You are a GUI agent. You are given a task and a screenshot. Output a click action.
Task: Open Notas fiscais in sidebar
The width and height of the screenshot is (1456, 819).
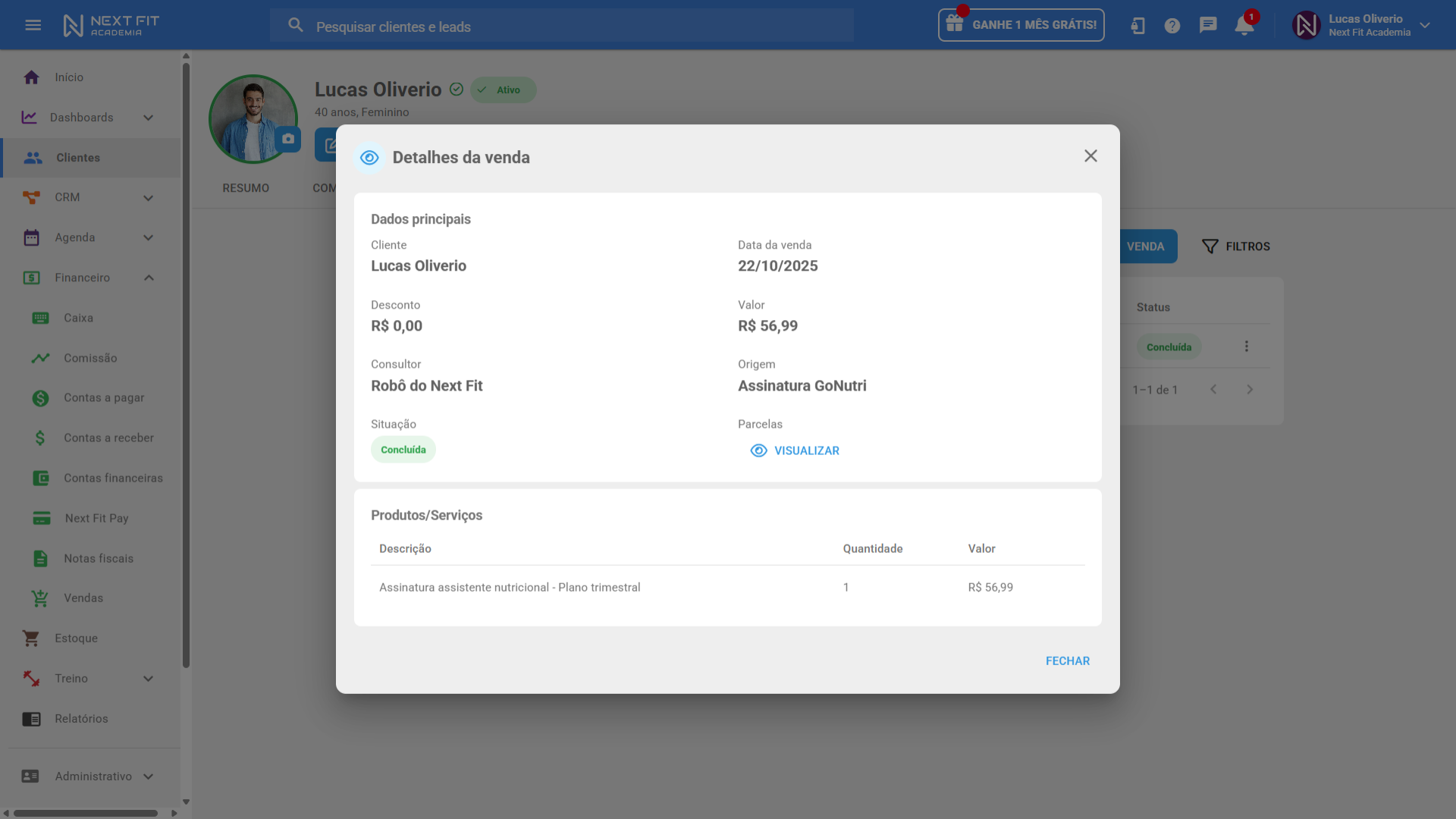[x=99, y=558]
